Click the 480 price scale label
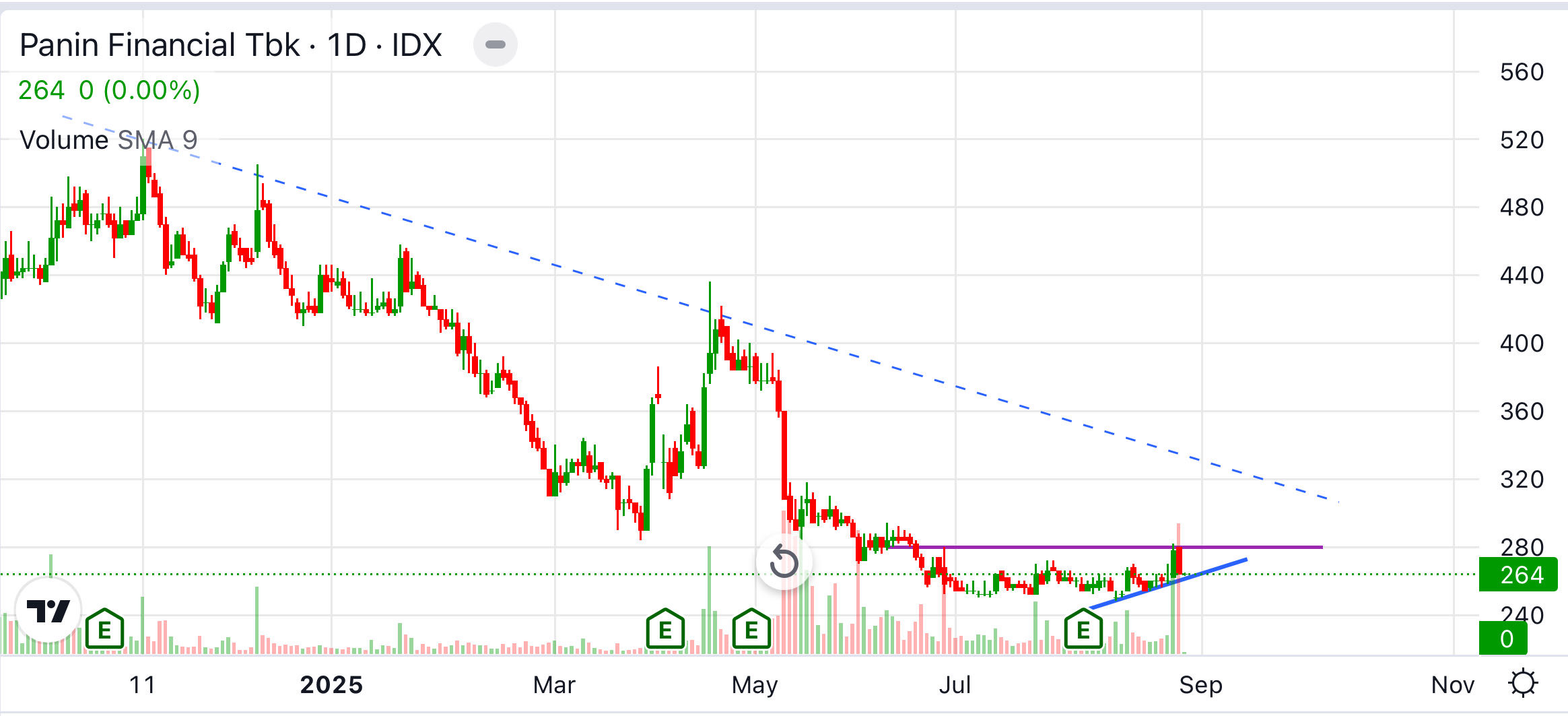 (1522, 207)
